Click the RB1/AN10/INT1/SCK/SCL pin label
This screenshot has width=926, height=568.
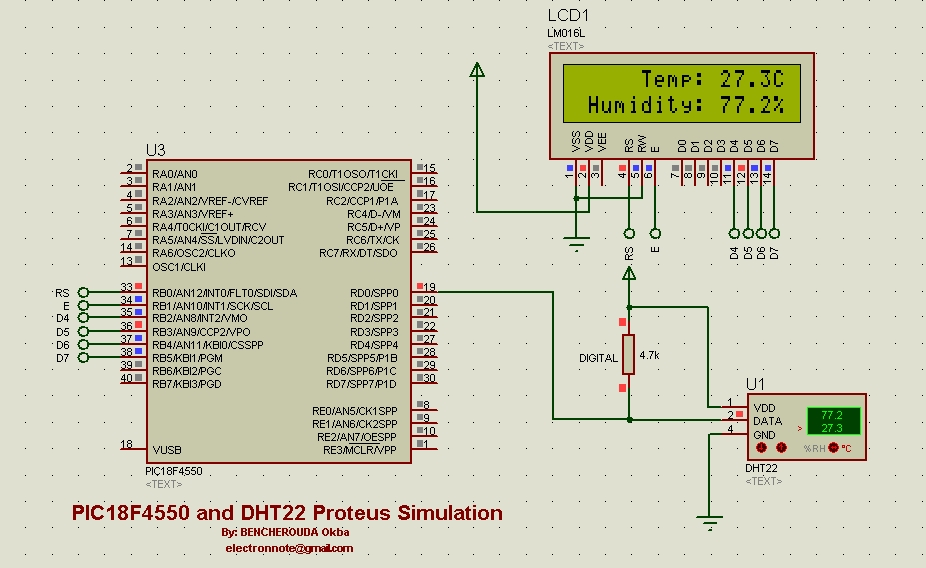[x=213, y=306]
